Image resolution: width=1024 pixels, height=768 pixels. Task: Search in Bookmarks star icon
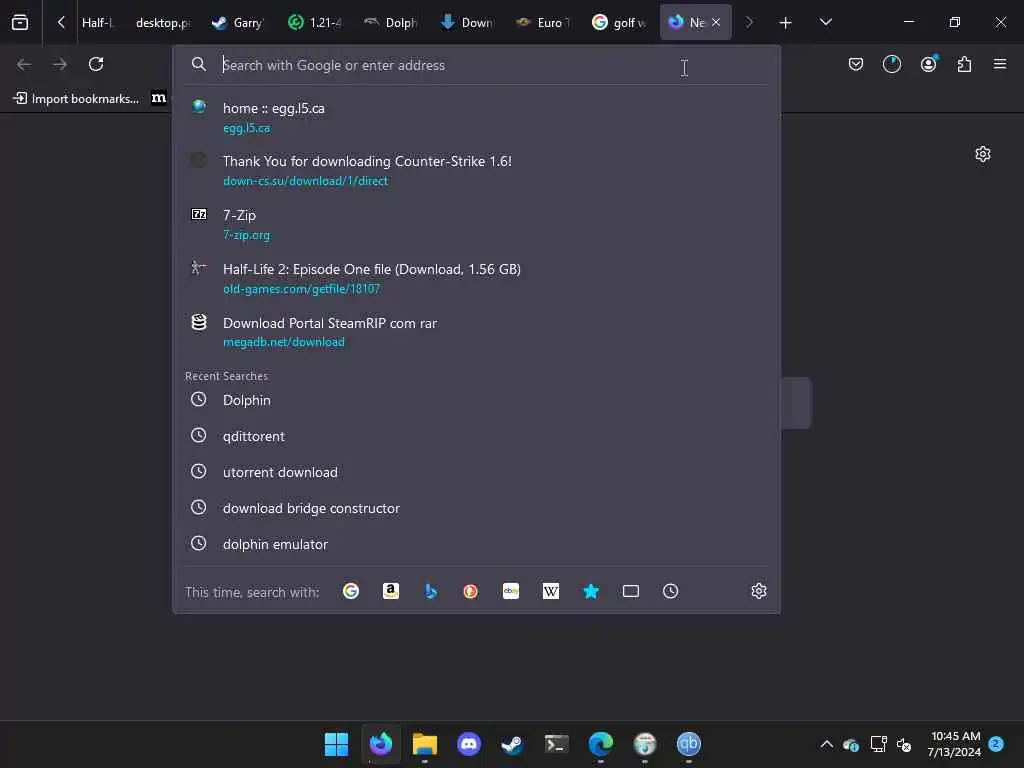click(591, 591)
